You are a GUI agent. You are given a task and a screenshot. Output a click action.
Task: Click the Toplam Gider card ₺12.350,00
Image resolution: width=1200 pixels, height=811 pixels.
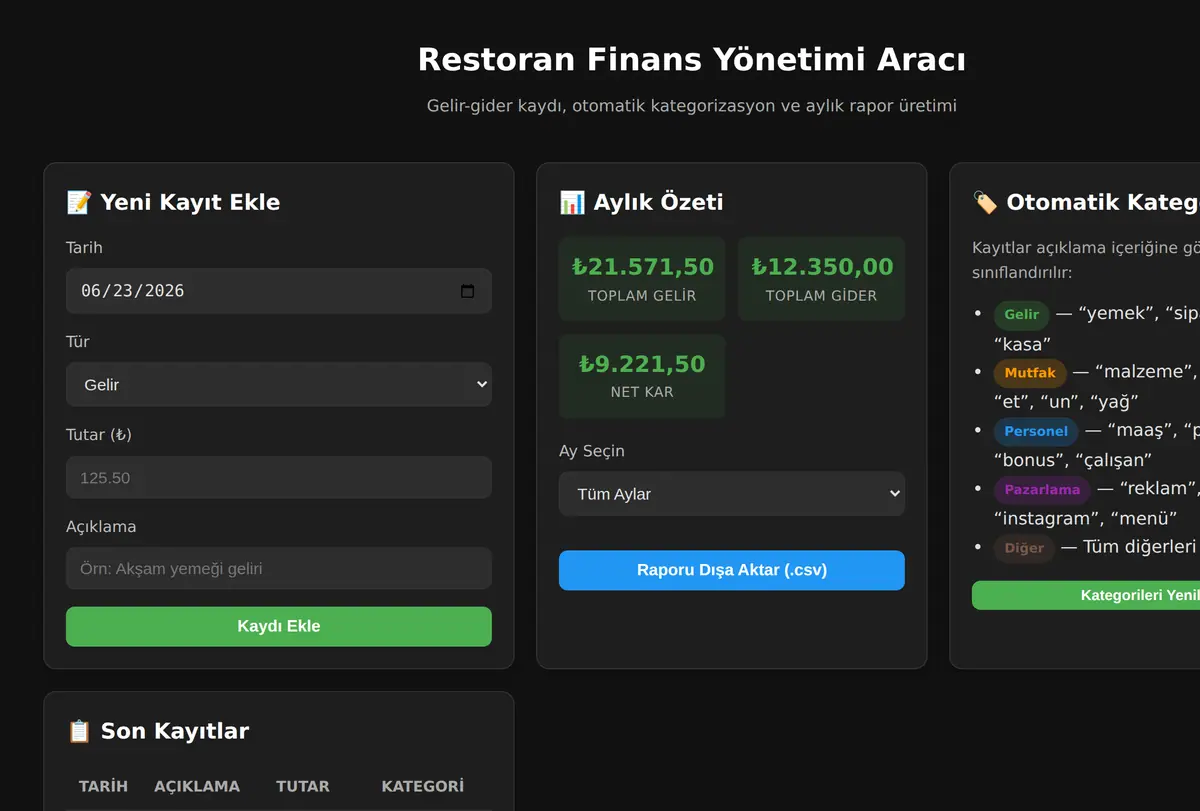[x=821, y=279]
